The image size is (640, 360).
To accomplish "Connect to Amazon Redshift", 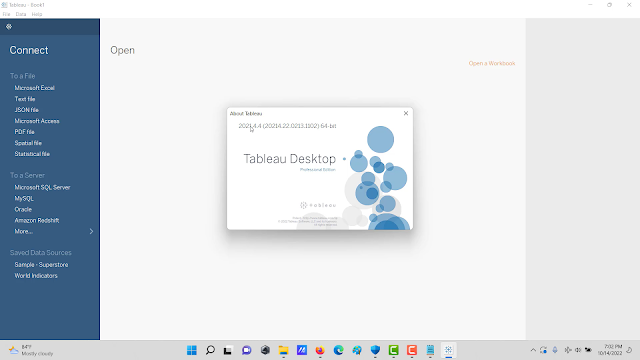I will pyautogui.click(x=37, y=220).
